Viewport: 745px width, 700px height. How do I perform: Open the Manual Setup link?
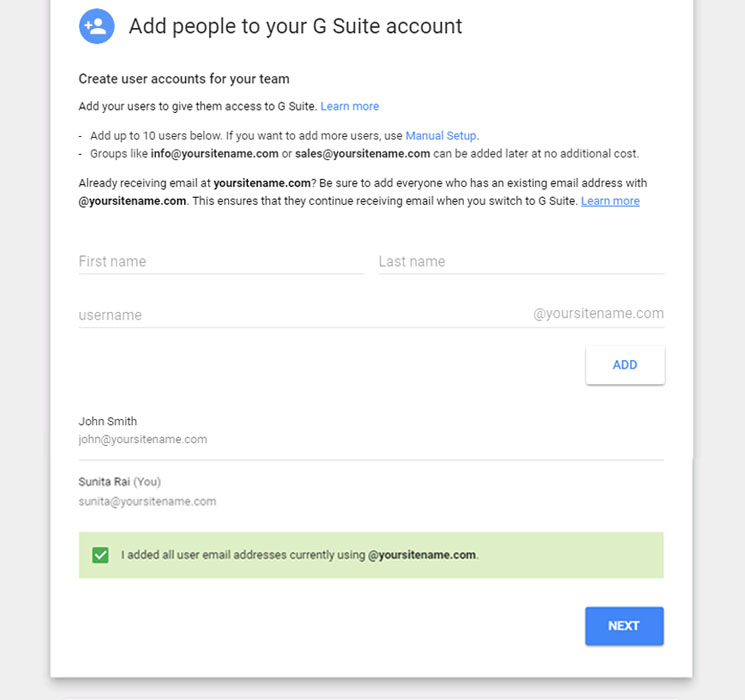tap(441, 136)
